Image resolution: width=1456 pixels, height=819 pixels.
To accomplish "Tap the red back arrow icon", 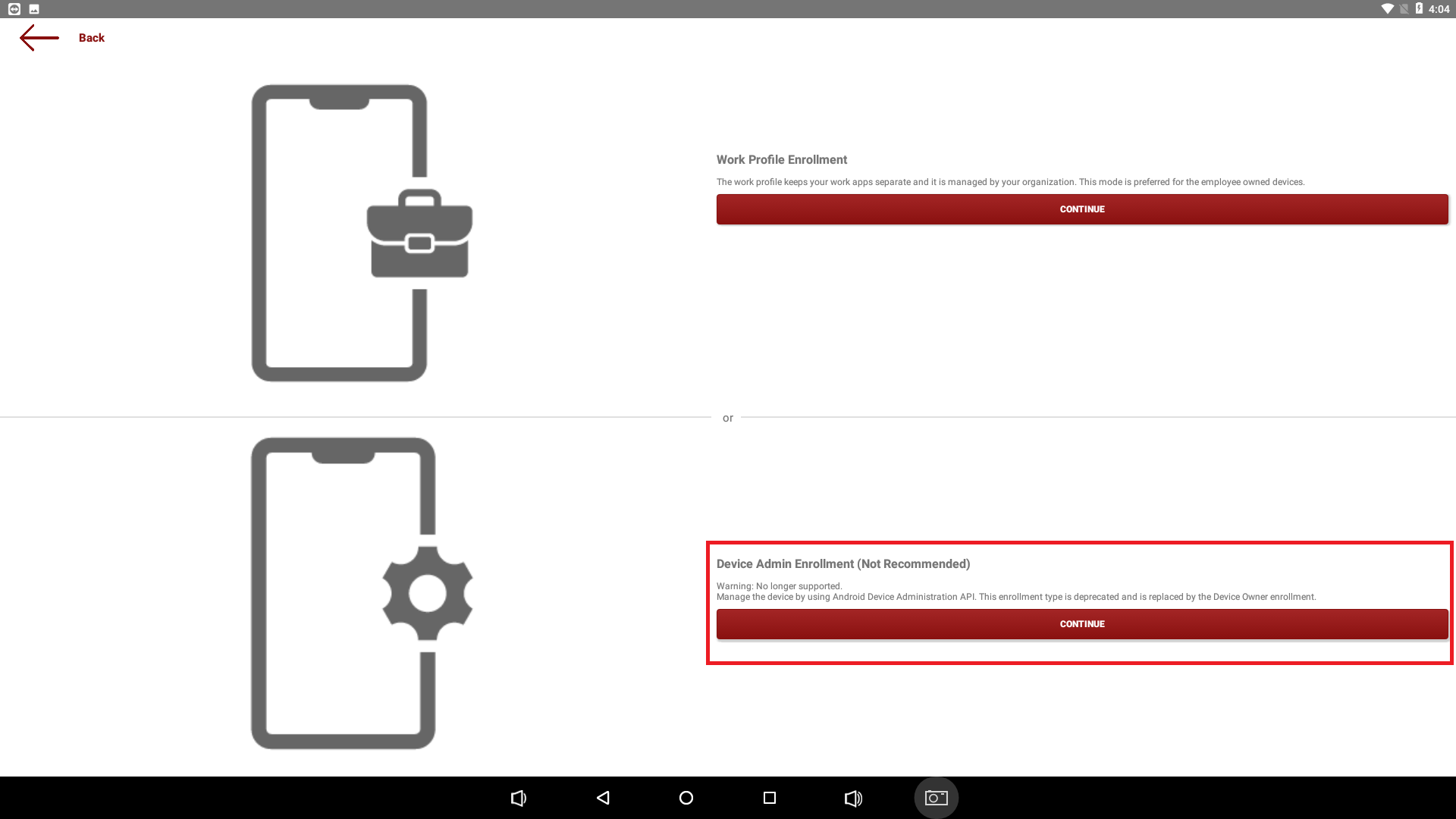I will click(39, 38).
